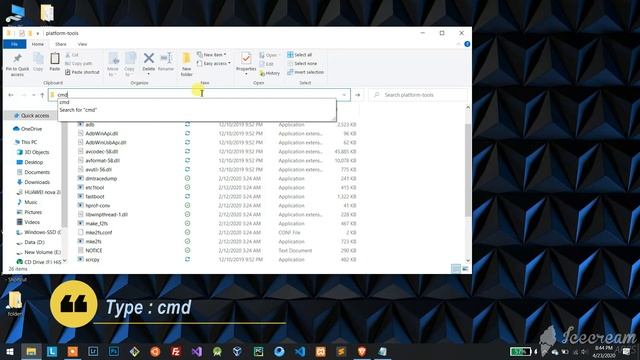Open Brave browser from the taskbar

362,351
